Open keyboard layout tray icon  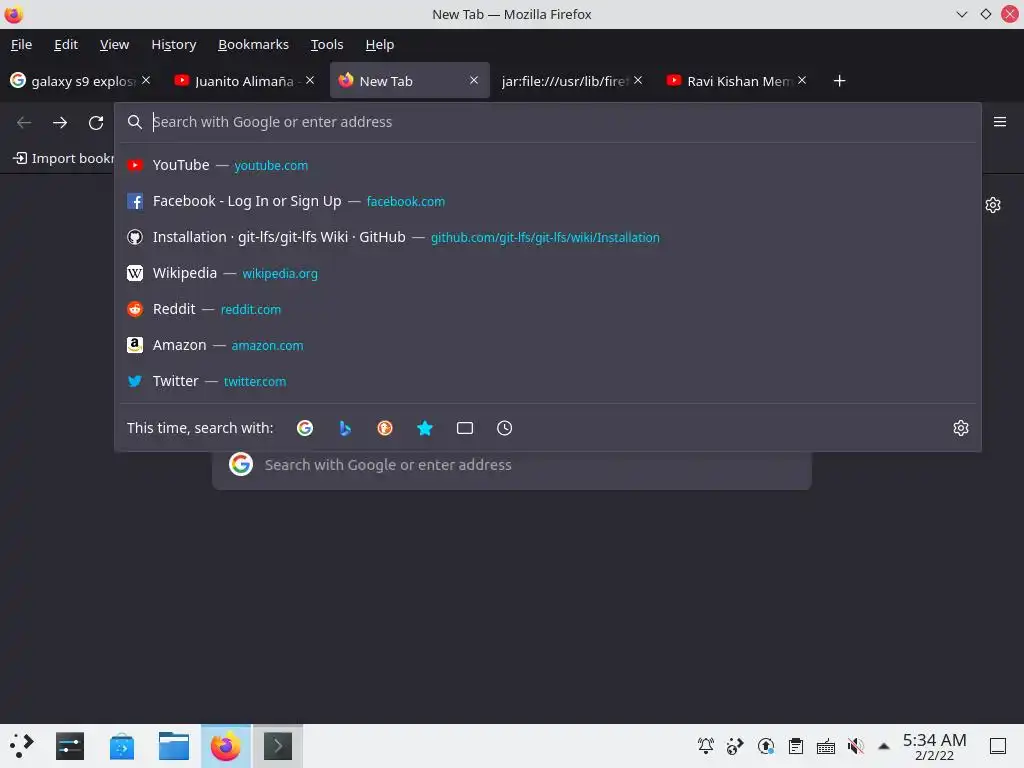(825, 746)
